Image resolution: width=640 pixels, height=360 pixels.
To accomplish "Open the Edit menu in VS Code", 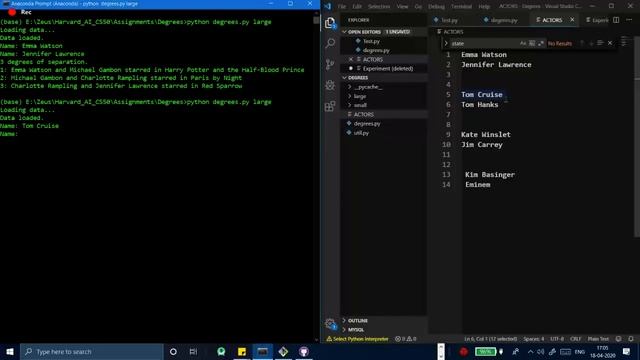I will pyautogui.click(x=357, y=7).
